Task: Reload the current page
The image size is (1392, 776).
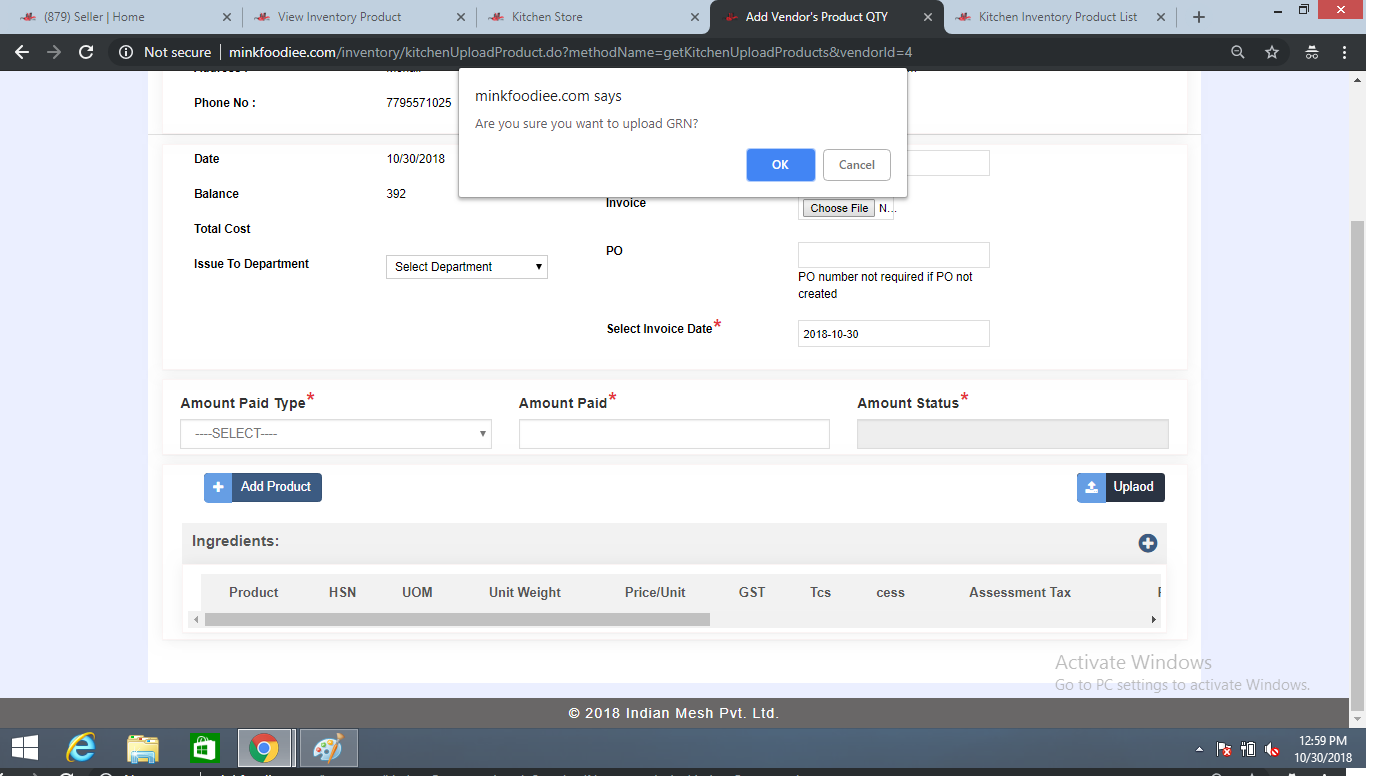Action: [86, 52]
